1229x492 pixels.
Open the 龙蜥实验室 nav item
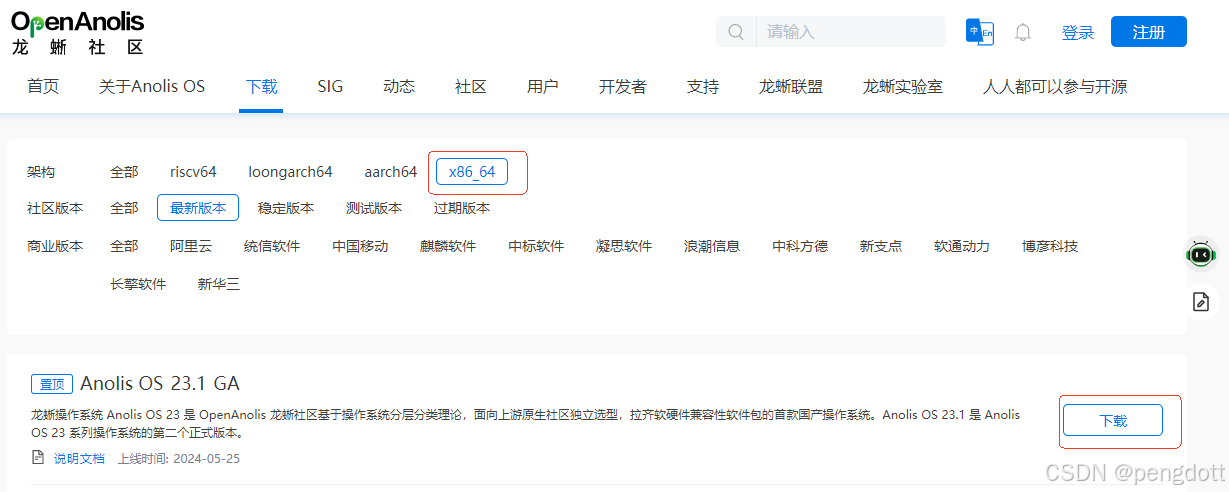click(x=903, y=87)
